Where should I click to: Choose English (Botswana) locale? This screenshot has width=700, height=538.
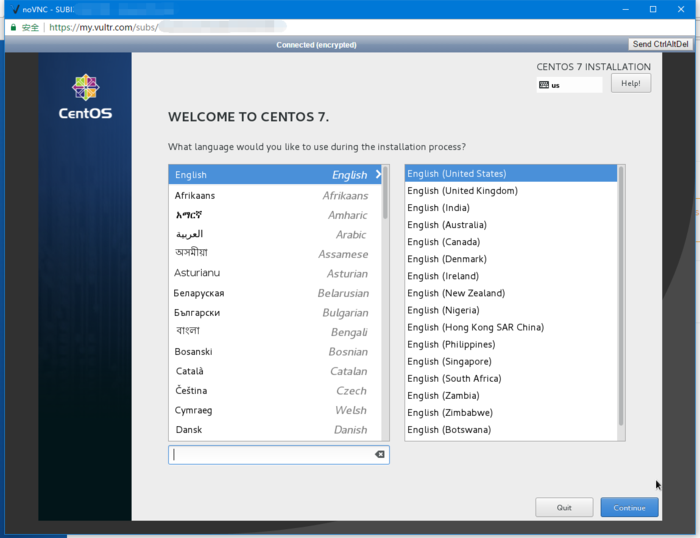511,430
